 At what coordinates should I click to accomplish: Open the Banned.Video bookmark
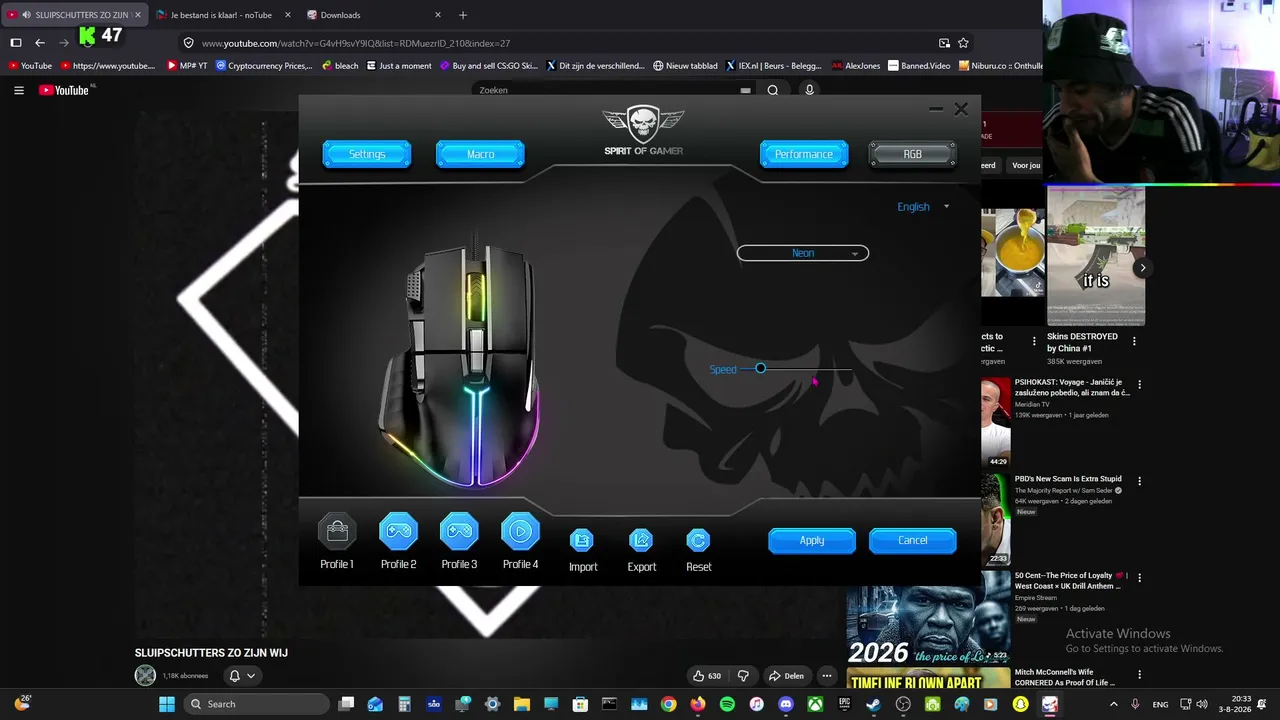919,66
